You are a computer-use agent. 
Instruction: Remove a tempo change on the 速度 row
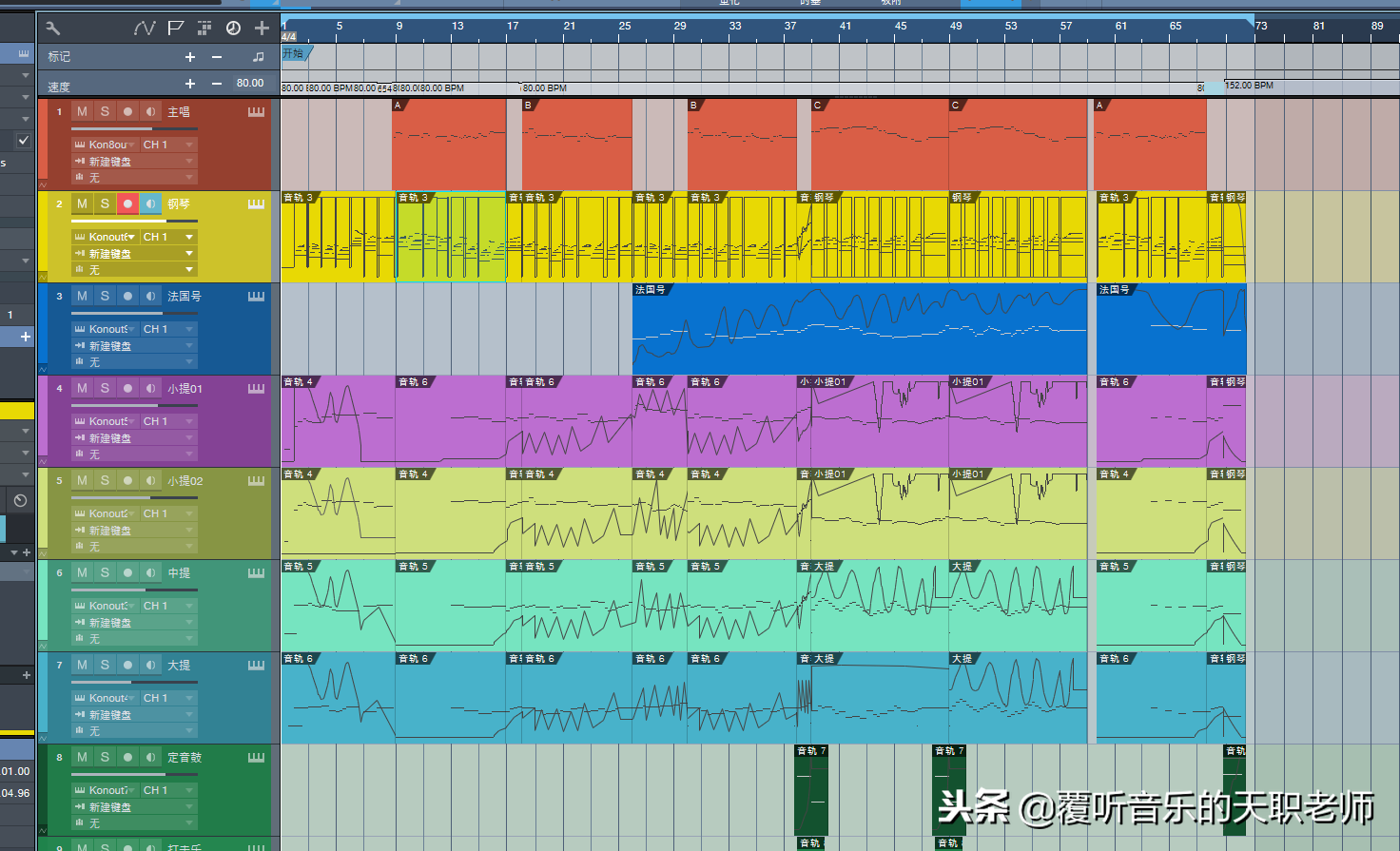click(217, 84)
